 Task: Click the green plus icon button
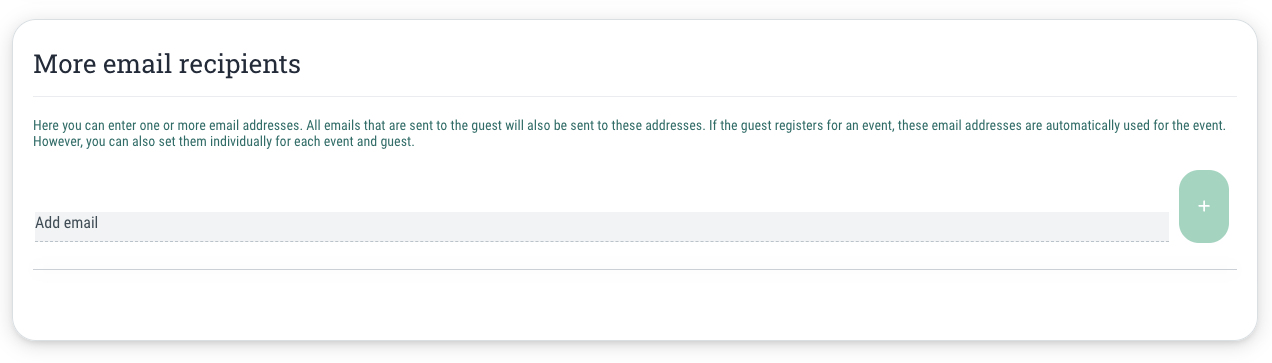pos(1203,206)
